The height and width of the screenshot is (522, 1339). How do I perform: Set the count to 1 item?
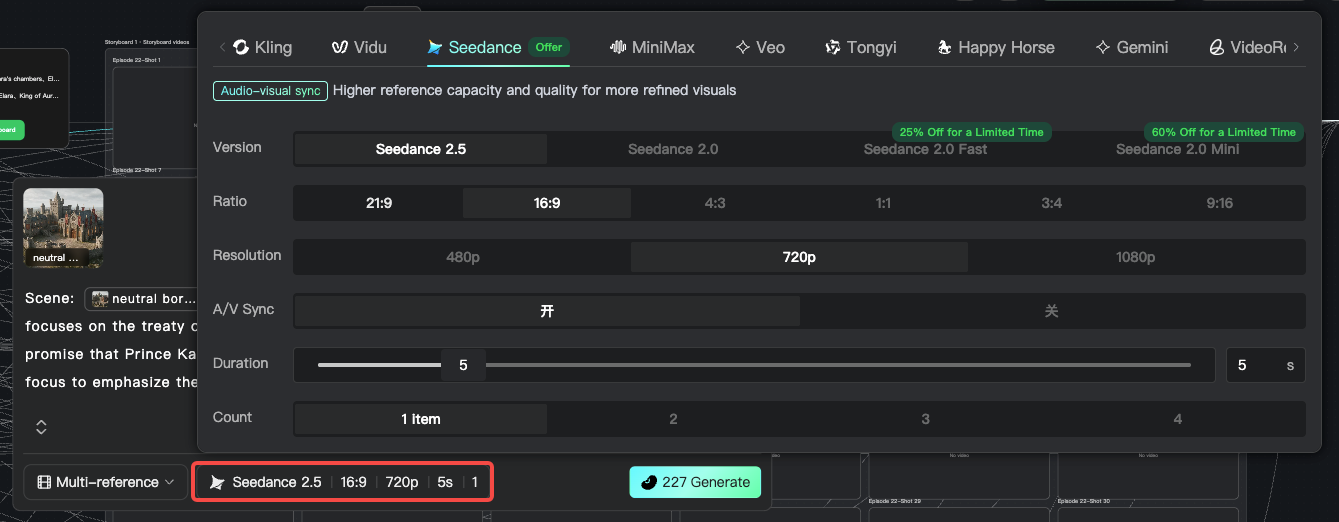421,419
